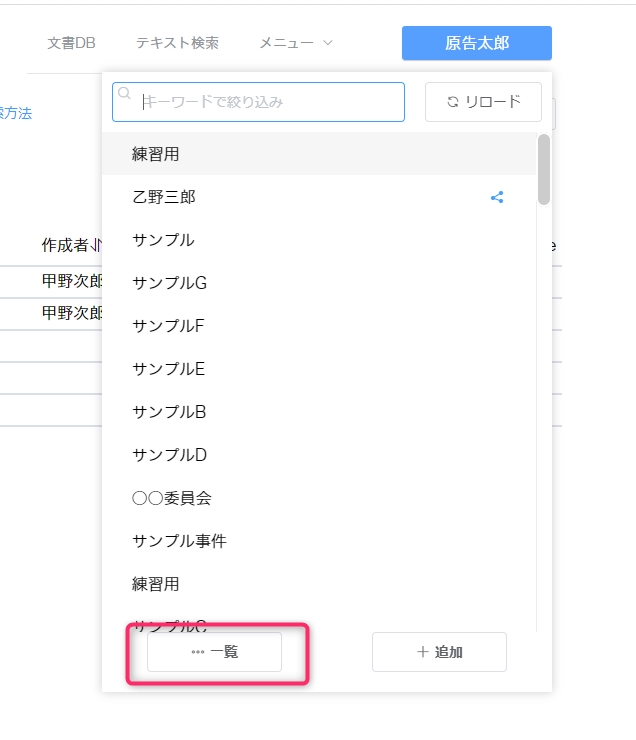Choose サンプルD from the list
The height and width of the screenshot is (740, 636).
pyautogui.click(x=169, y=455)
